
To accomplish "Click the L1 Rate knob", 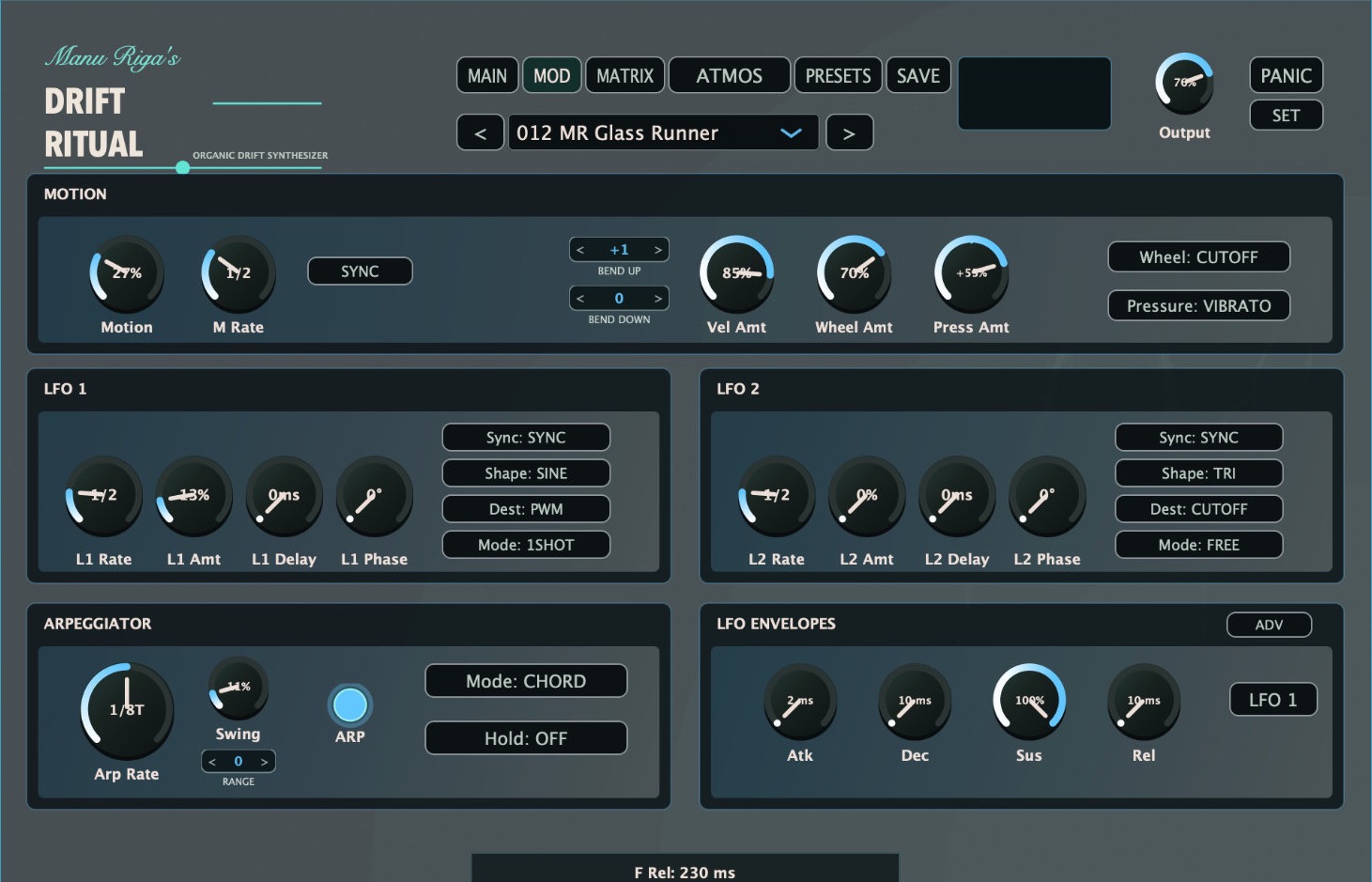I will (x=103, y=496).
